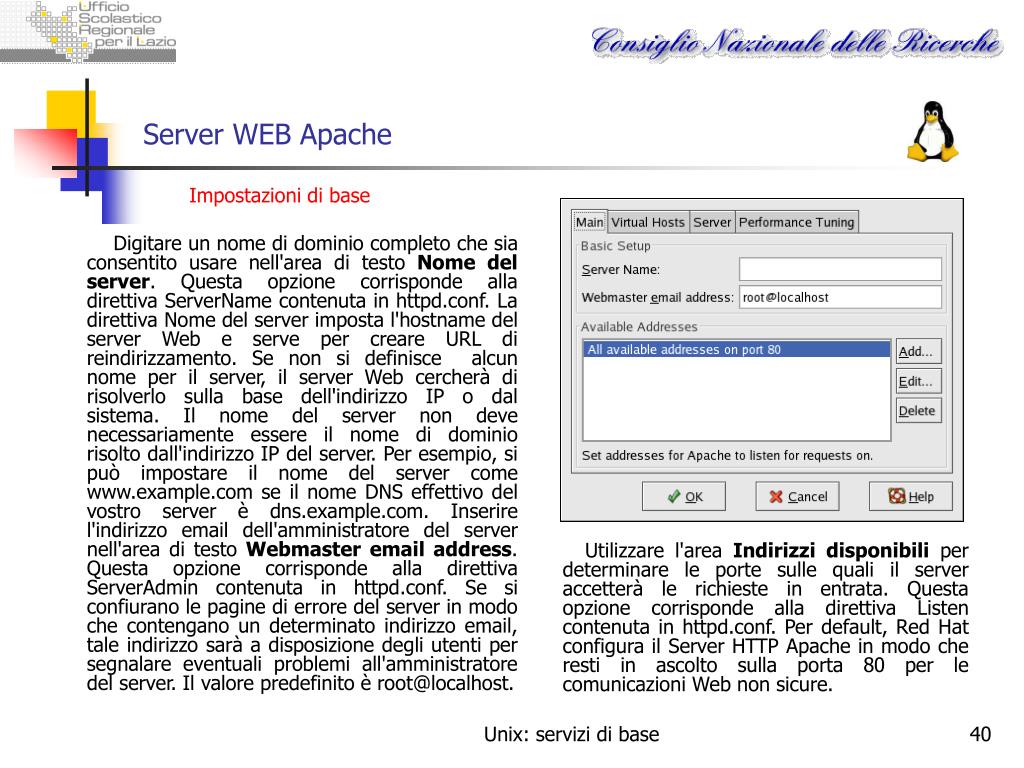Click the Add... button
The width and height of the screenshot is (1024, 768).
pos(918,351)
